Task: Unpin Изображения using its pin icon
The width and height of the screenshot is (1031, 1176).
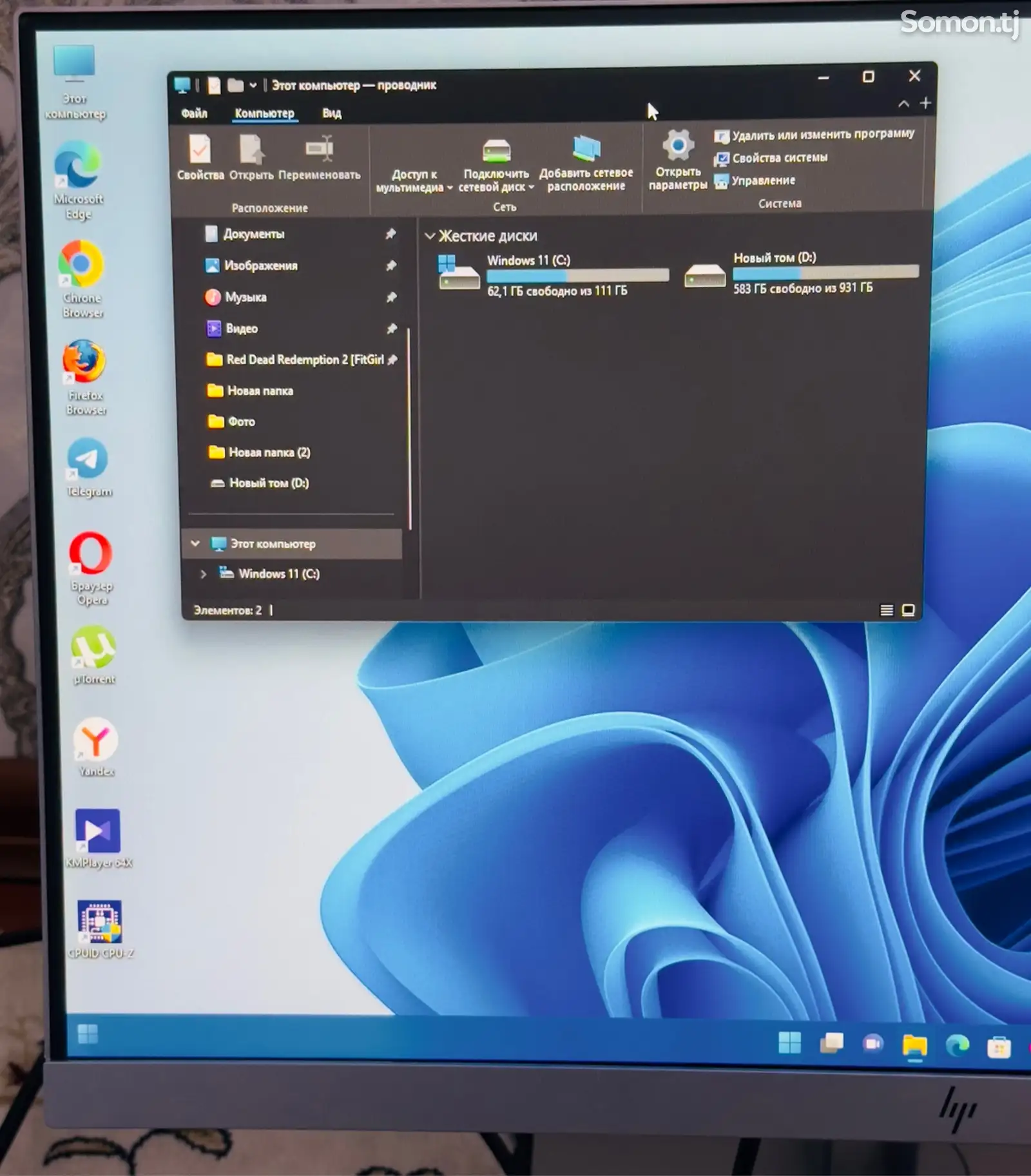Action: (x=390, y=265)
